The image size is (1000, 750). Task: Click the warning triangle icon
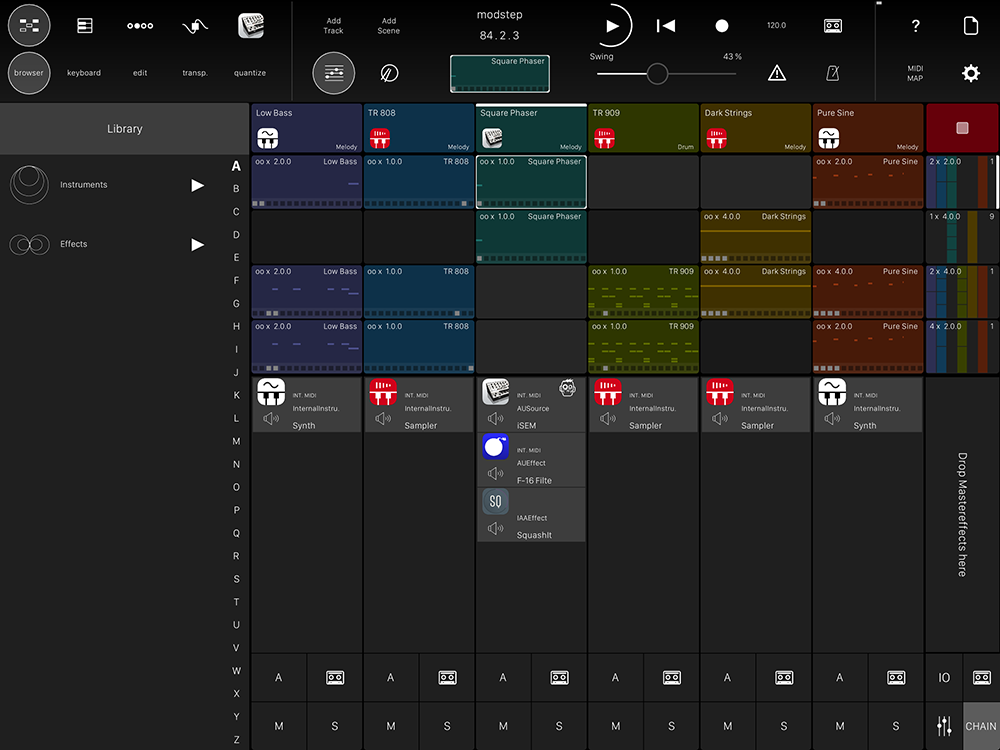(777, 73)
